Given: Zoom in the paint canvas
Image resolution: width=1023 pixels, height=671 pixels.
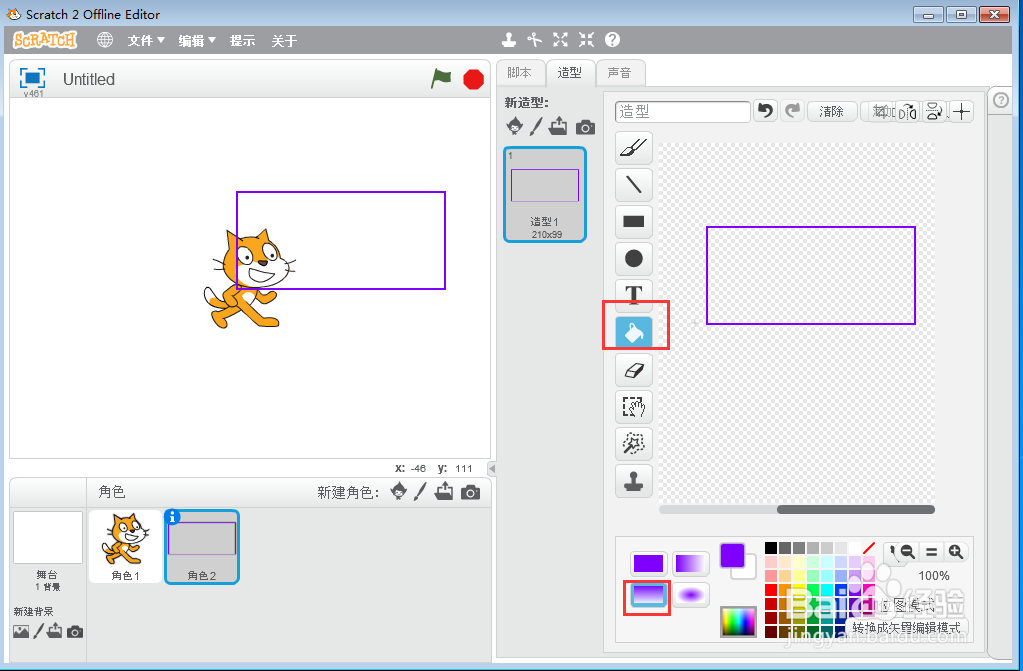Looking at the screenshot, I should point(956,552).
